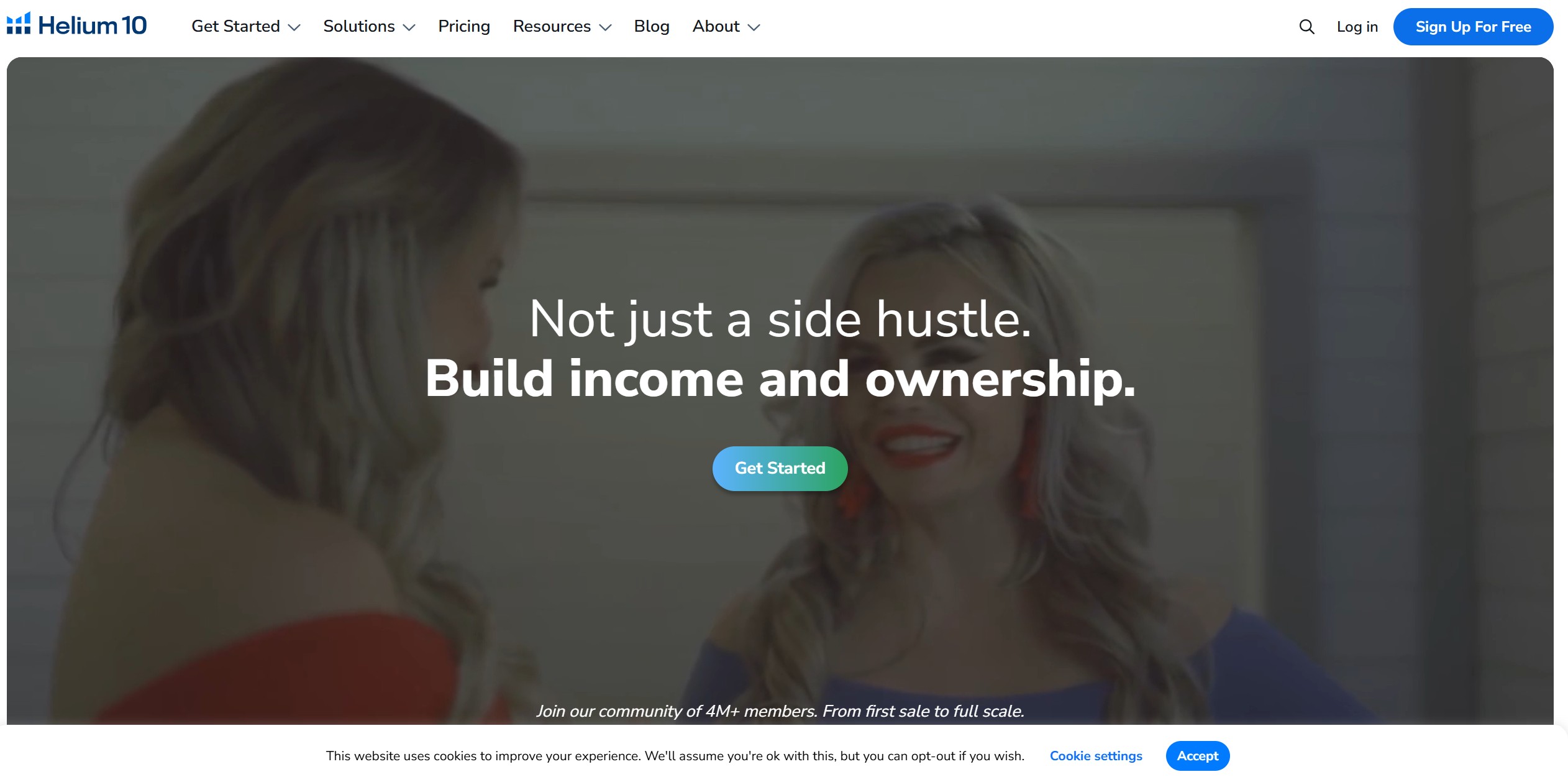Expand the Get Started chevron
This screenshot has height=782, width=1568.
point(294,27)
